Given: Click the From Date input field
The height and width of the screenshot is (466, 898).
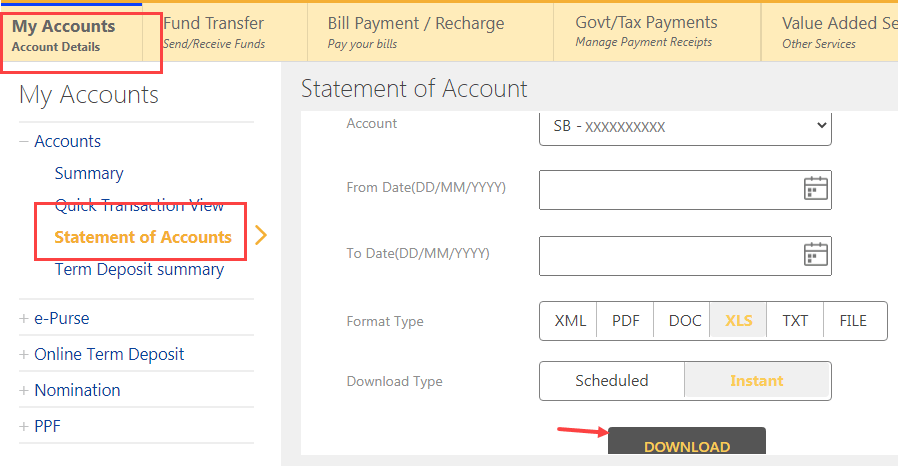Looking at the screenshot, I should (x=685, y=190).
